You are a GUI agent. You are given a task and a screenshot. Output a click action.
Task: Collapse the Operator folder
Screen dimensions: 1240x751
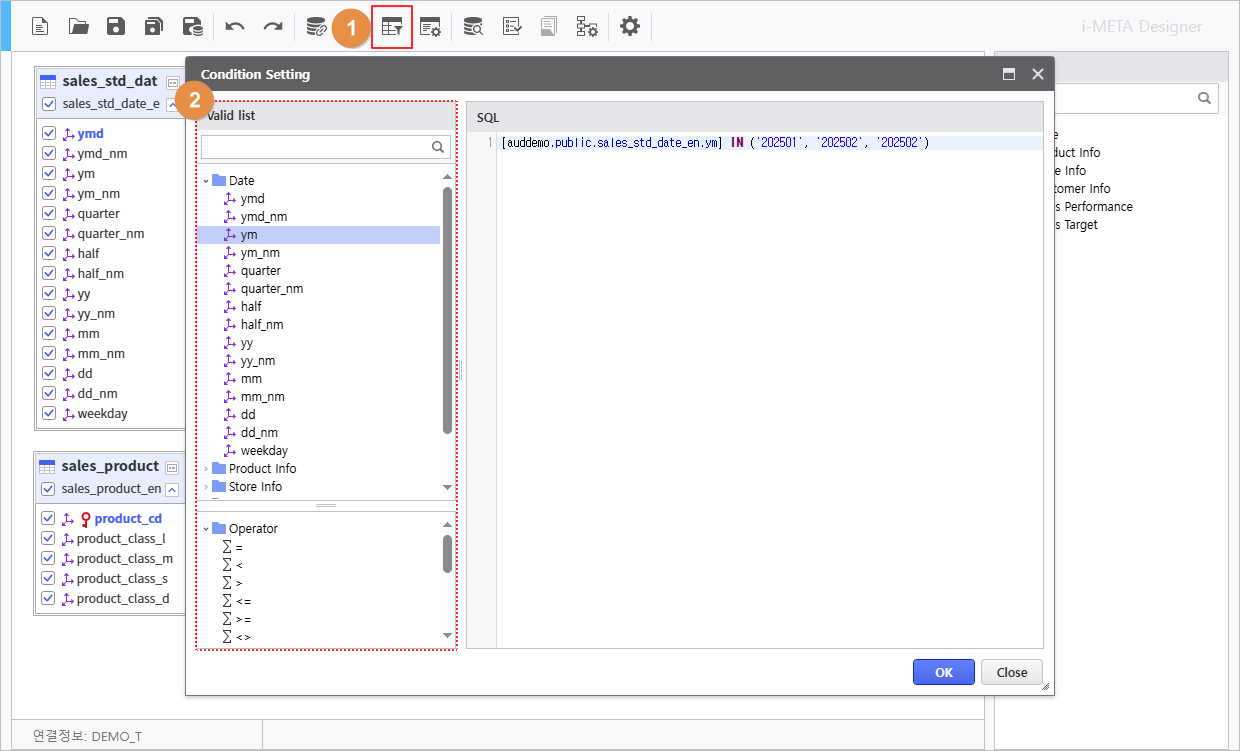(207, 529)
